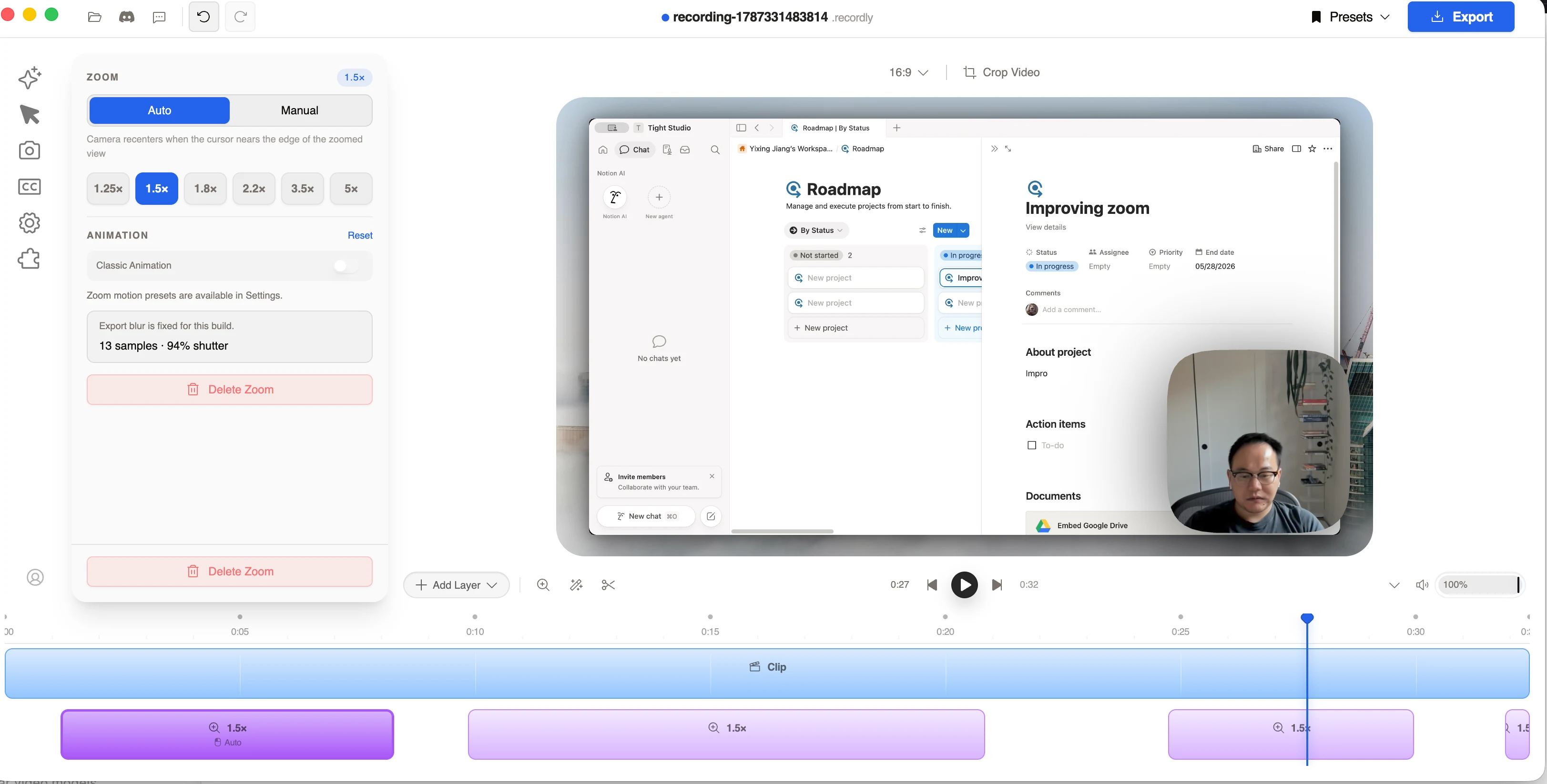
Task: Mute audio with speaker icon
Action: tap(1422, 585)
